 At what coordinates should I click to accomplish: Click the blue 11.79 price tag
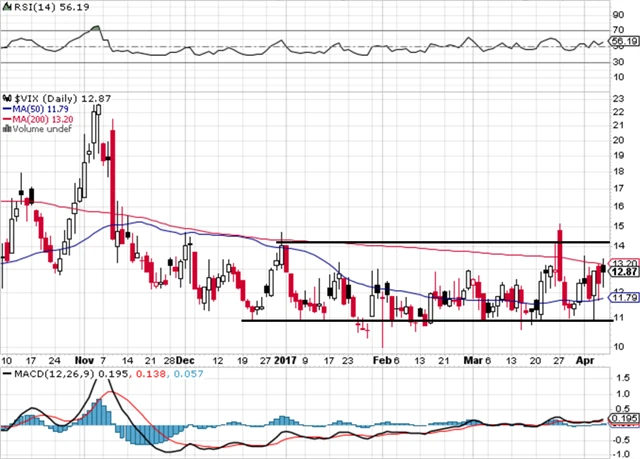tap(623, 297)
